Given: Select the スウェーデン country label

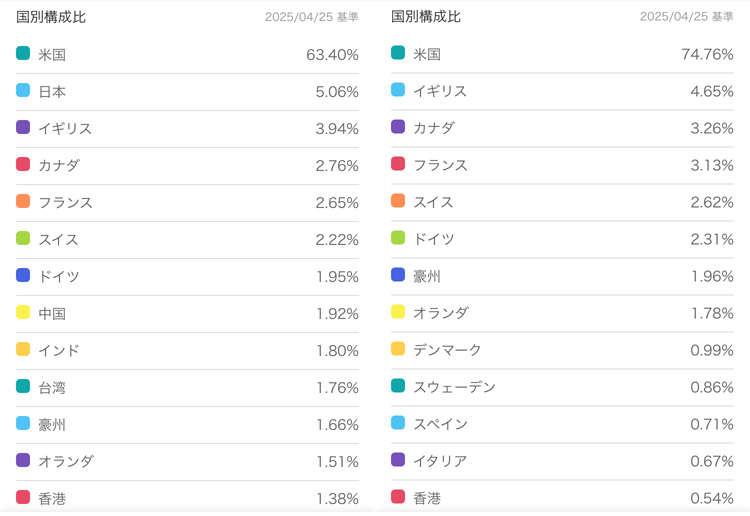Looking at the screenshot, I should click(454, 387).
